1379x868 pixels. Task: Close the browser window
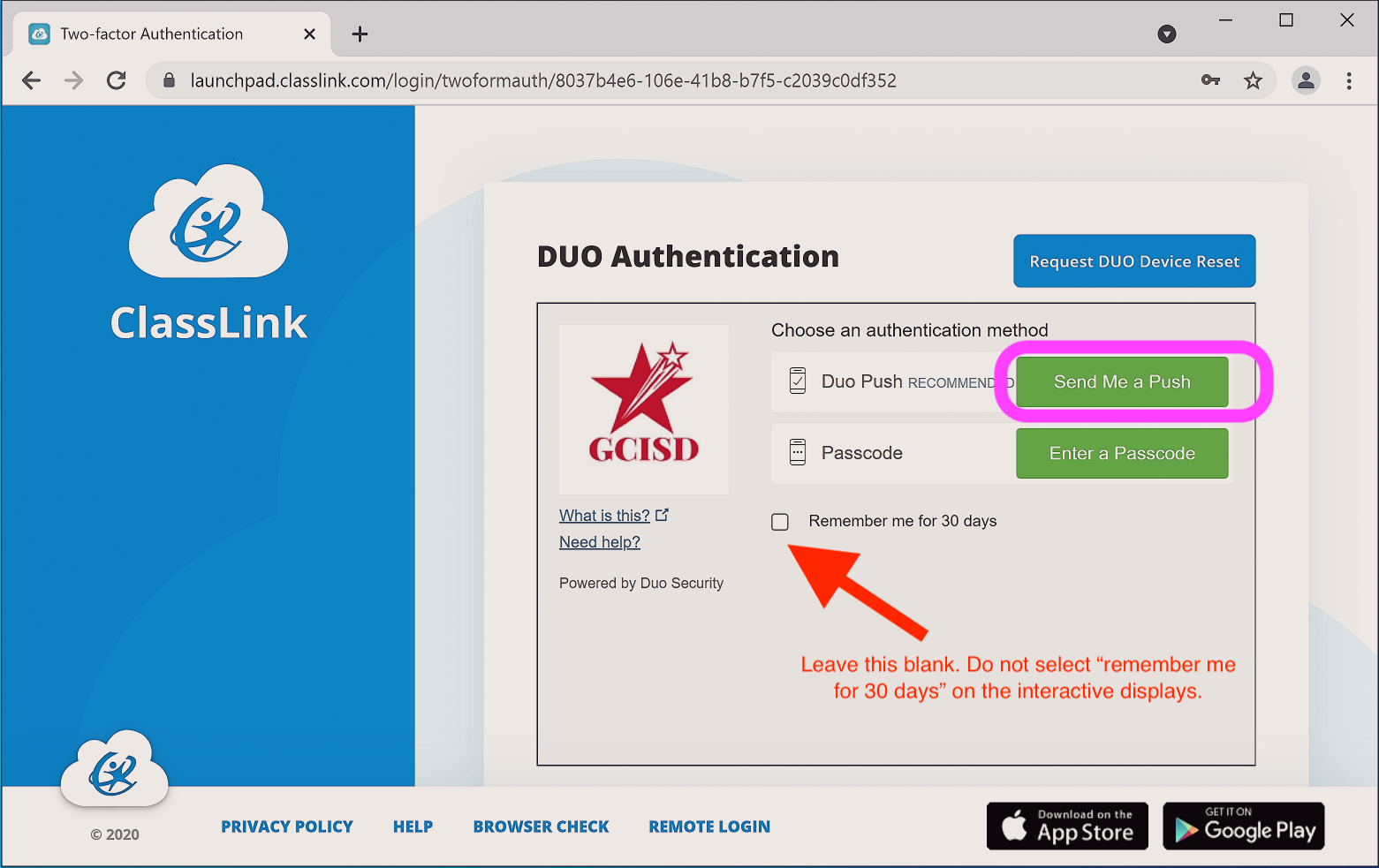click(1347, 19)
